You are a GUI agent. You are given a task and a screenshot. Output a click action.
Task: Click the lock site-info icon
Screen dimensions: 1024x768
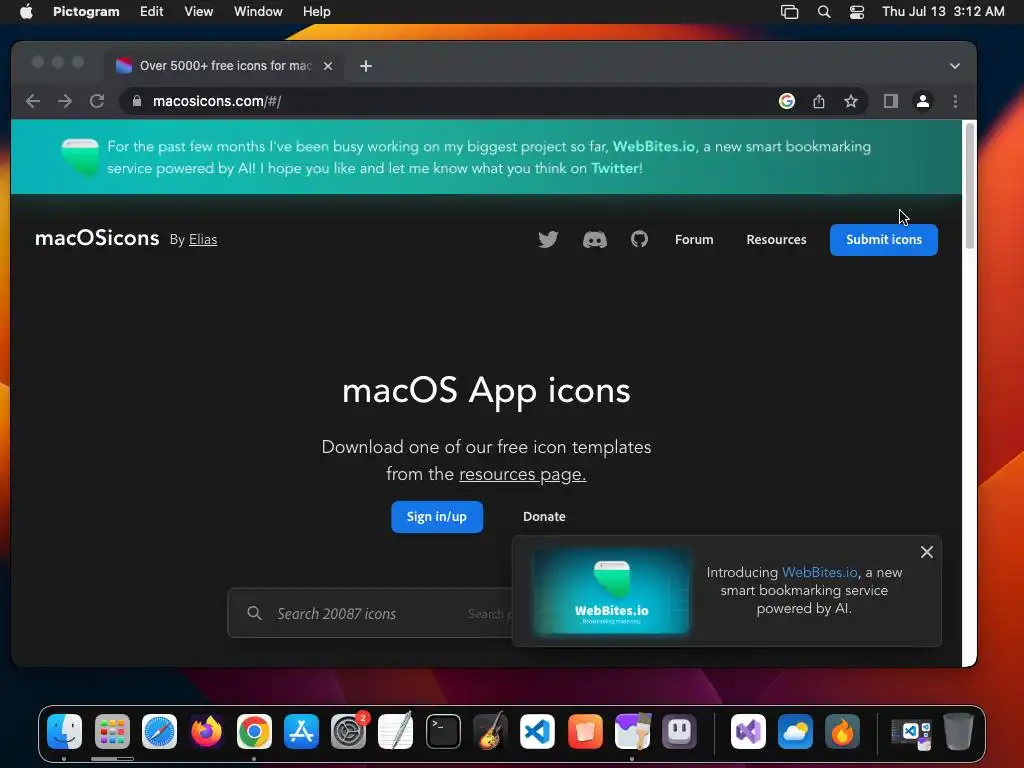[136, 101]
